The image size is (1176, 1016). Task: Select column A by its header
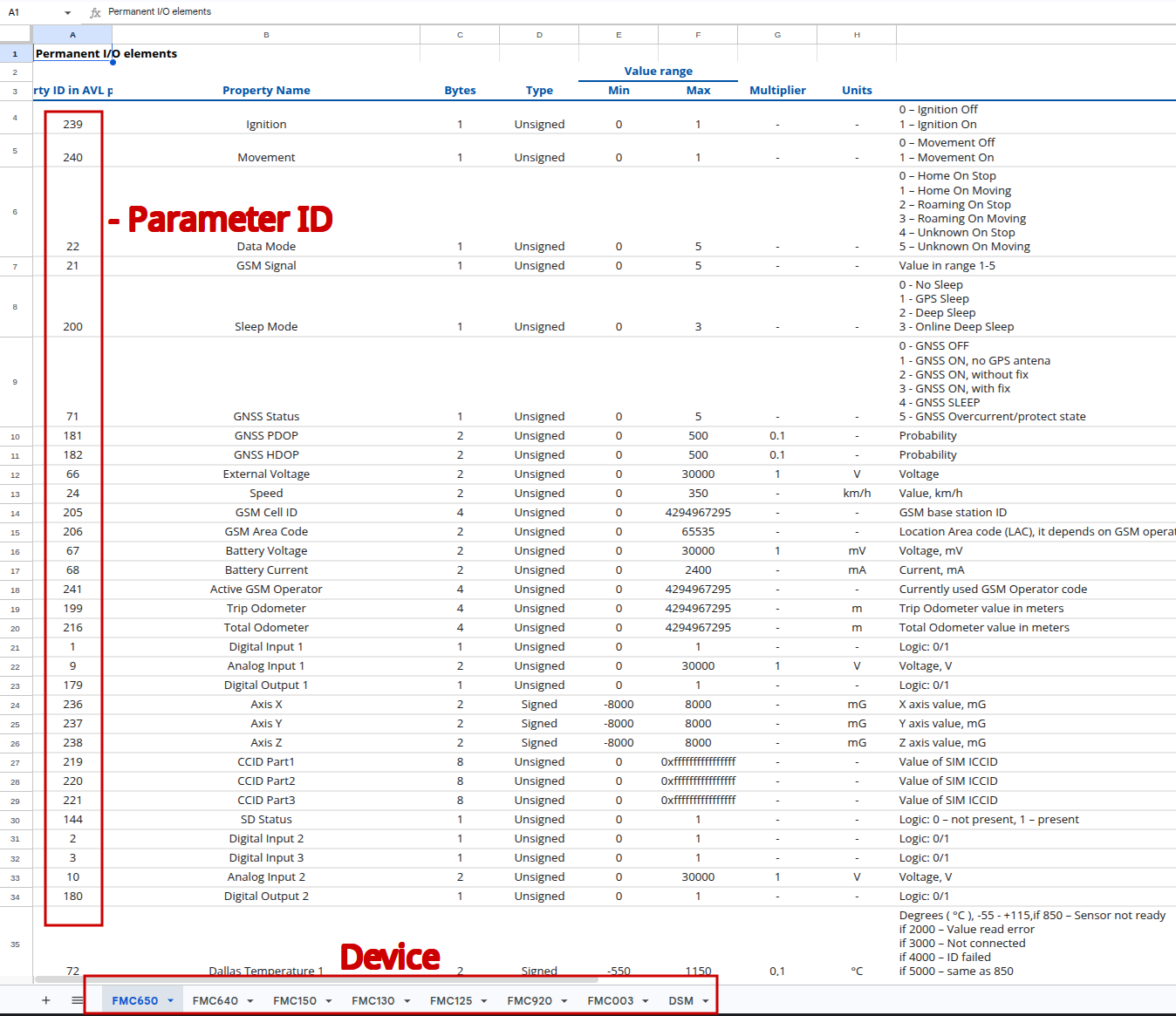[72, 35]
